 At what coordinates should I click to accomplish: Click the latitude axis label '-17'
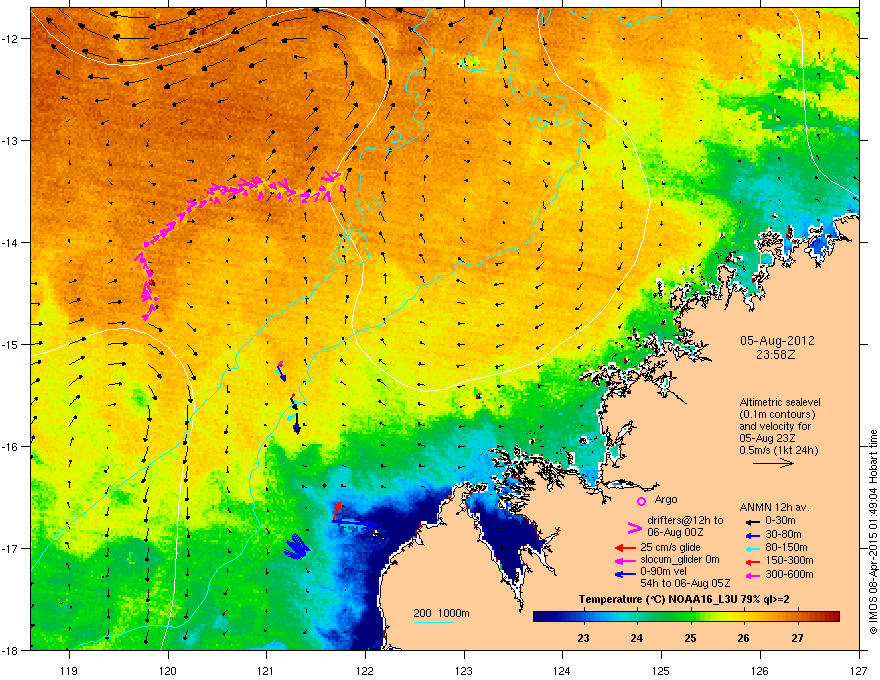click(x=10, y=548)
